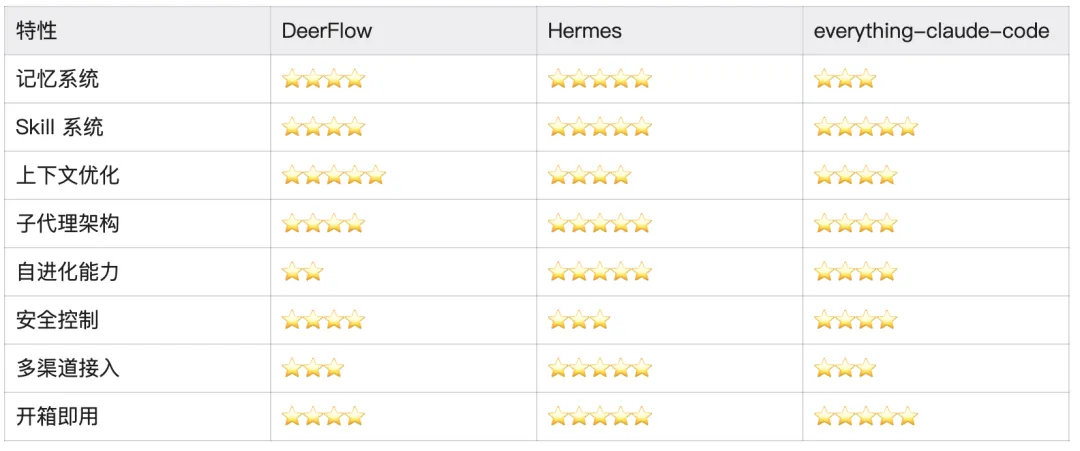1080x451 pixels.
Task: Click everything-claude-code stars for 记忆系统
Action: [845, 79]
